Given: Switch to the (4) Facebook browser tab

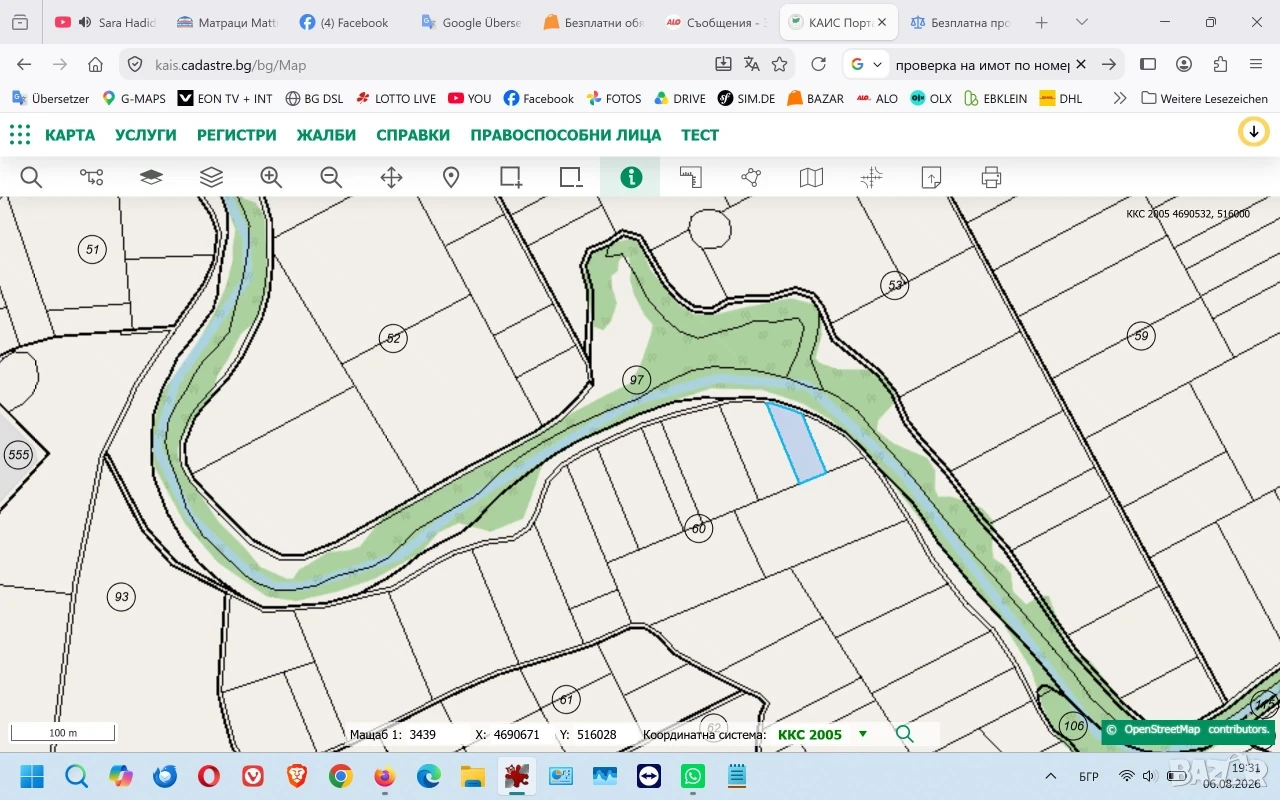Looking at the screenshot, I should [348, 22].
